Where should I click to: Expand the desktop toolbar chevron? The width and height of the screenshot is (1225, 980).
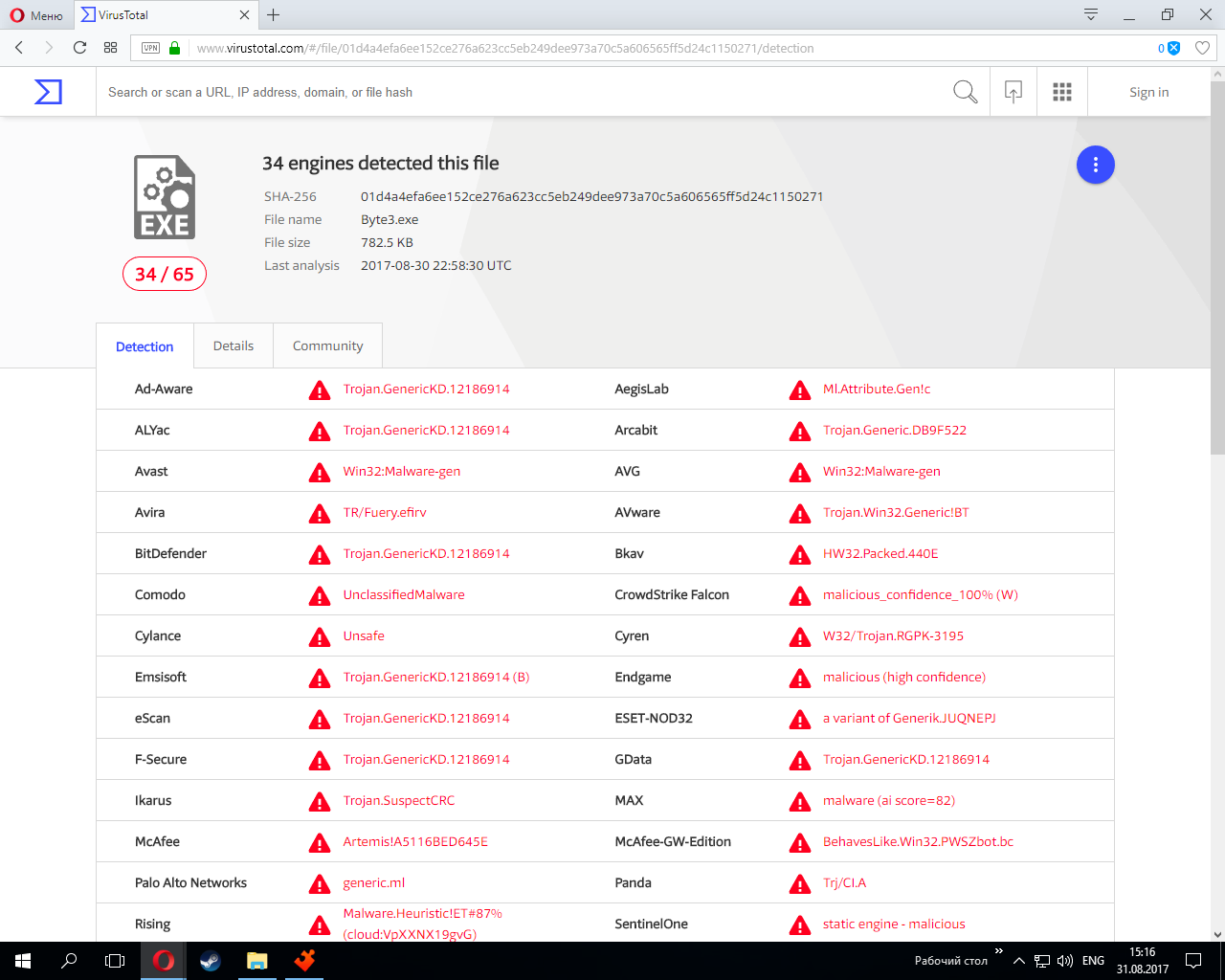998,951
